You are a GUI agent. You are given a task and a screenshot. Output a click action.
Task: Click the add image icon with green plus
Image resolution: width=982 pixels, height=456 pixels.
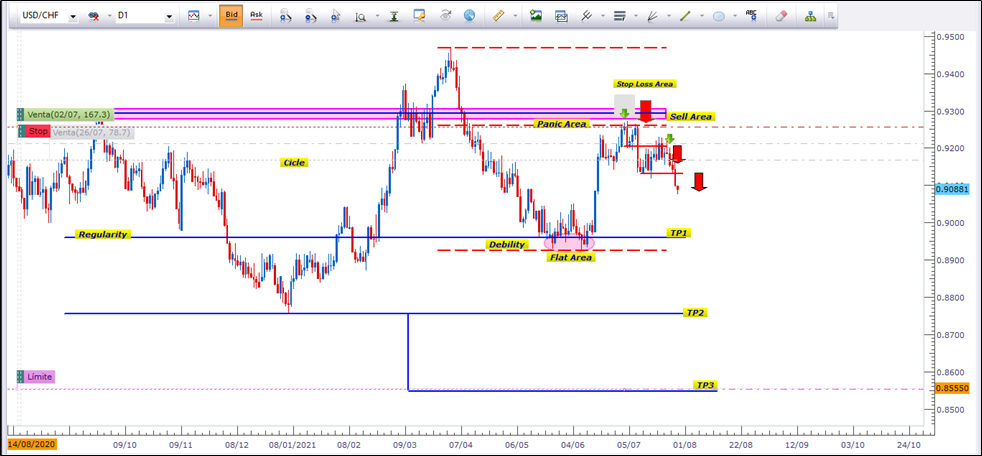click(x=535, y=17)
